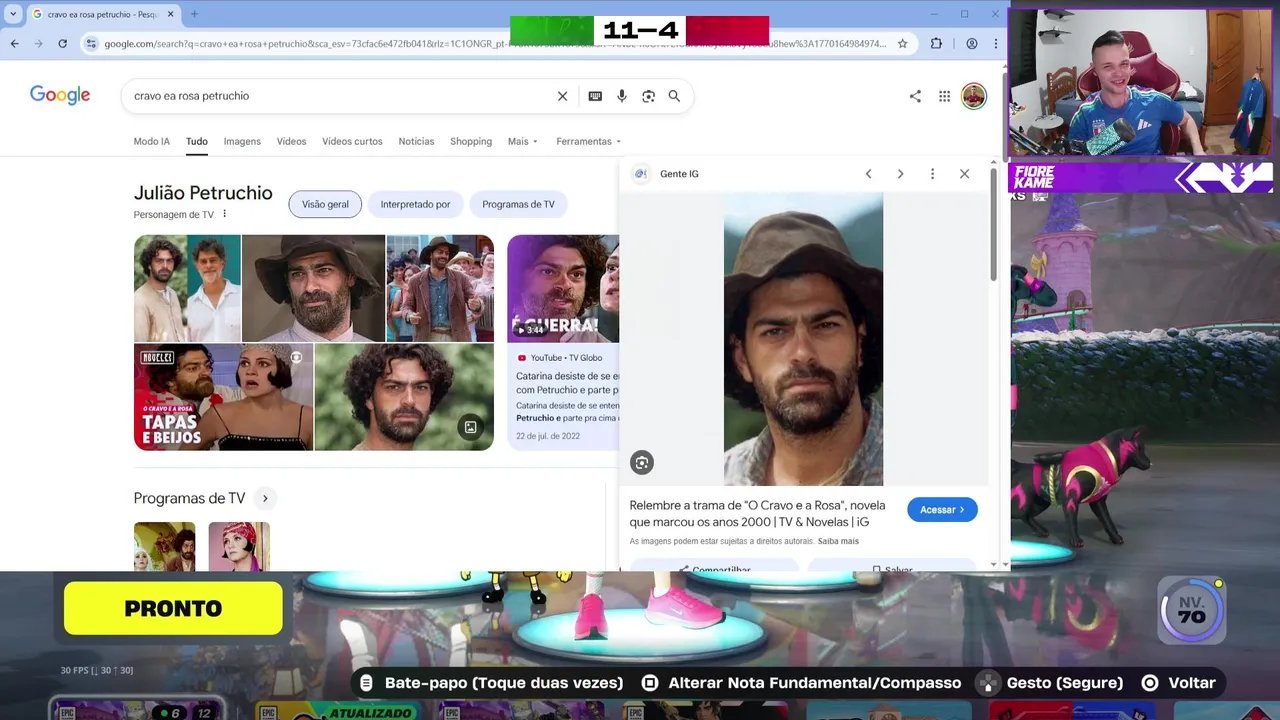This screenshot has height=720, width=1280.
Task: Clear the search box with the X
Action: pos(562,96)
